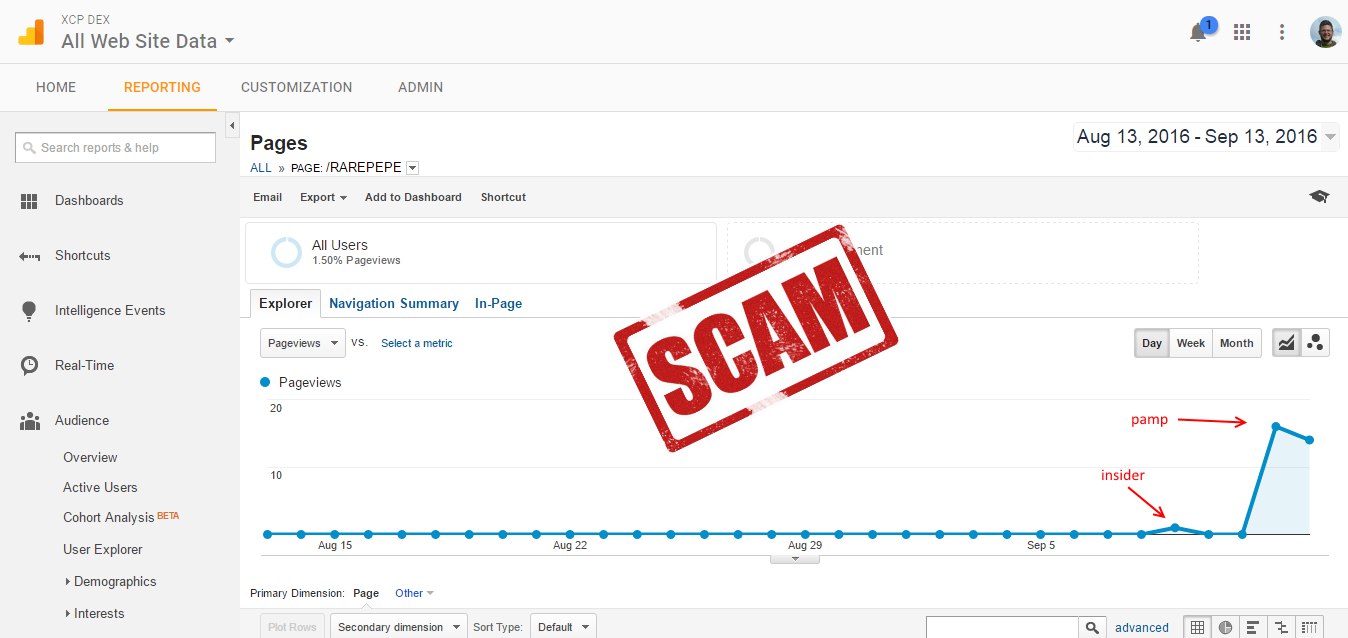Open the advanced filter link
The width and height of the screenshot is (1348, 638).
point(1142,628)
